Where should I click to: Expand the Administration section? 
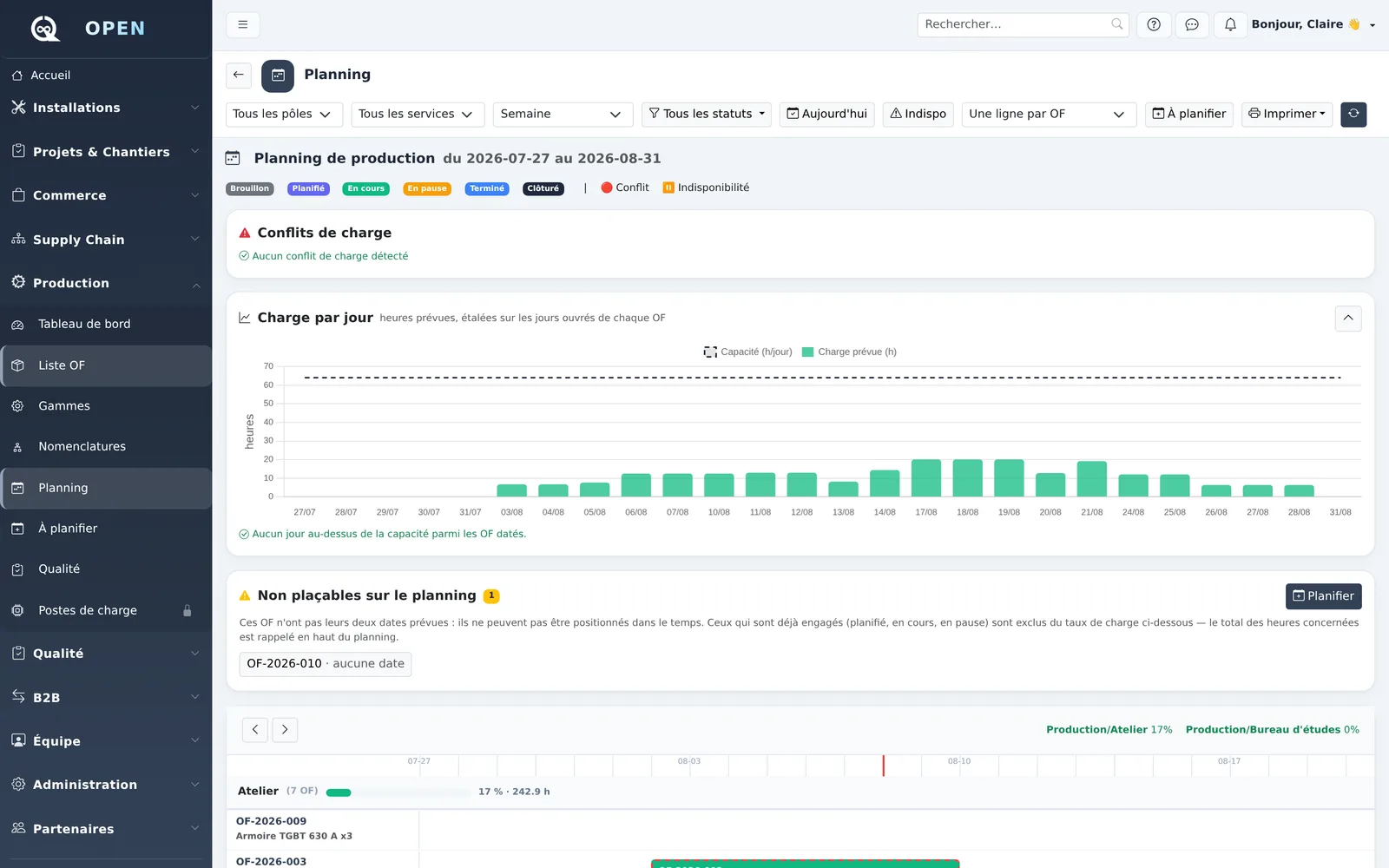(x=106, y=785)
